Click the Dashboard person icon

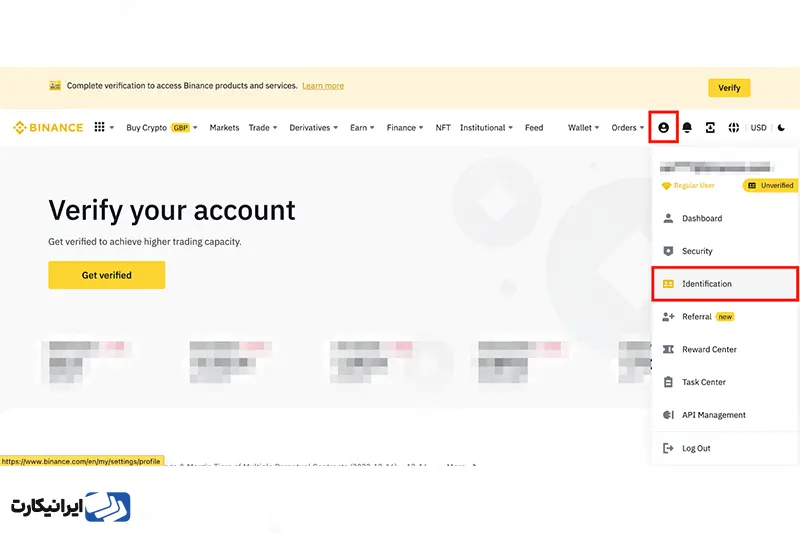668,218
